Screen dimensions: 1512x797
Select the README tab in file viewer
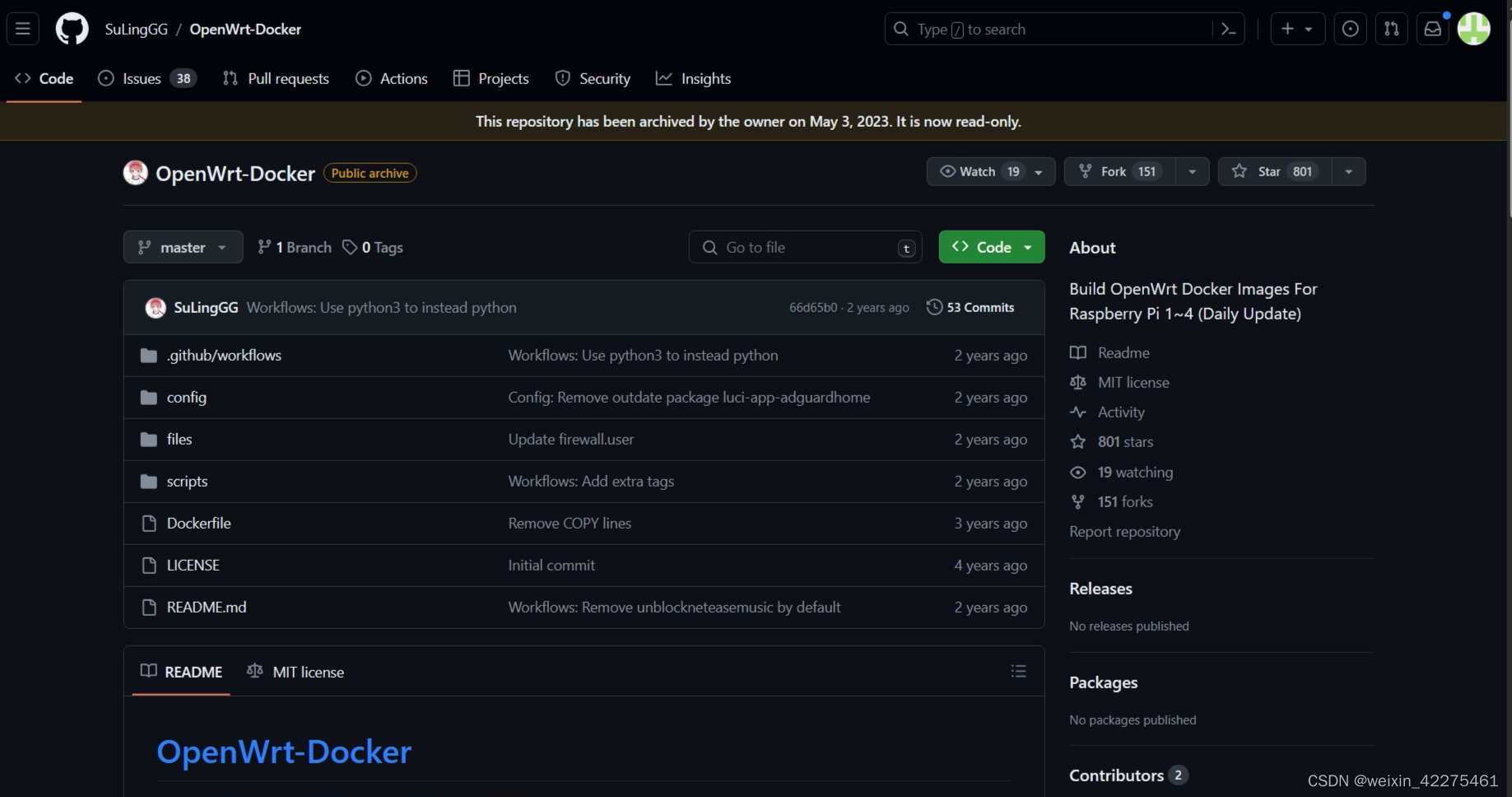pyautogui.click(x=181, y=673)
